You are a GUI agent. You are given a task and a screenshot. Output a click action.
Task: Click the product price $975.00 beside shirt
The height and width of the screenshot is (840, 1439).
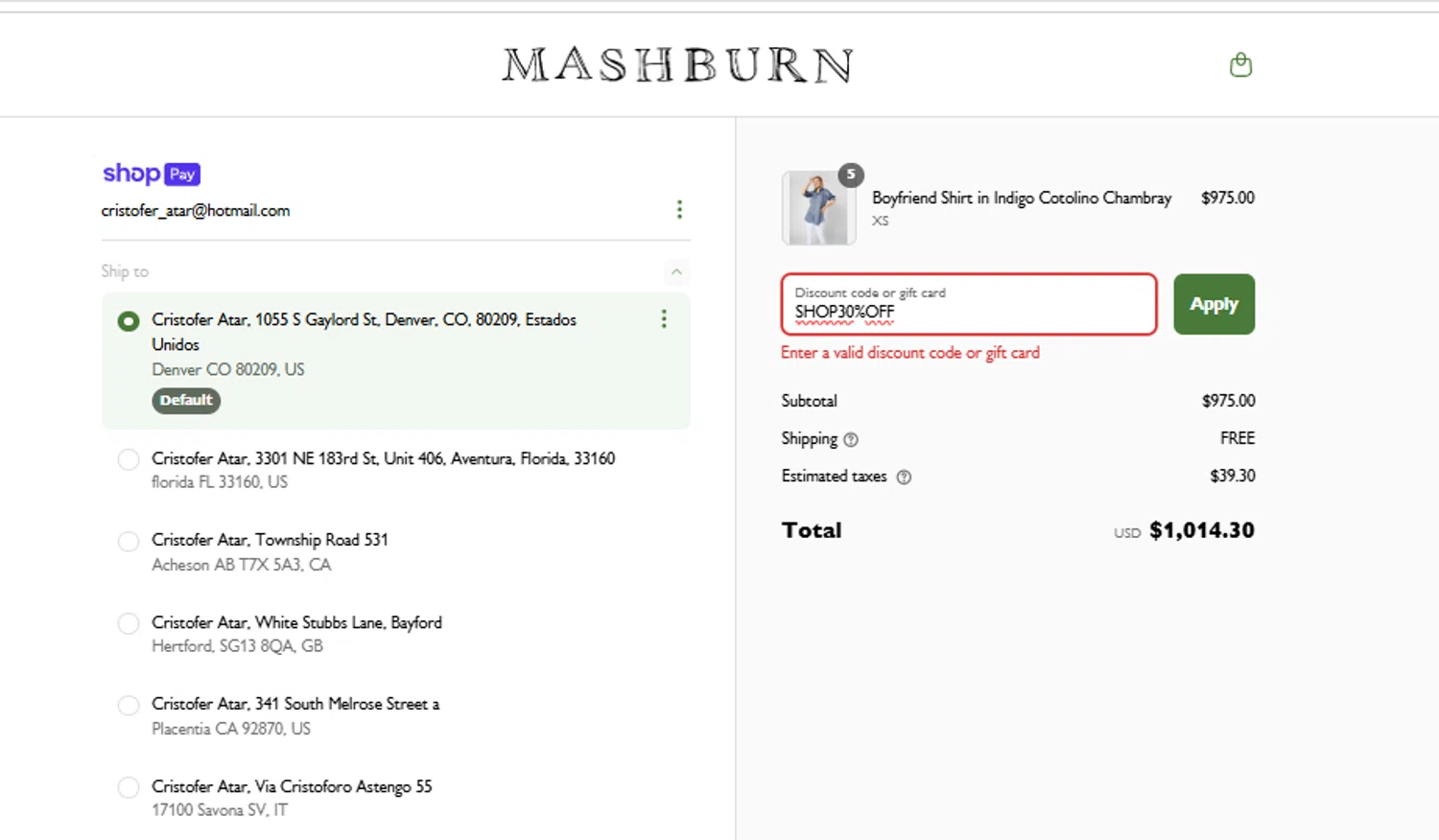tap(1228, 198)
